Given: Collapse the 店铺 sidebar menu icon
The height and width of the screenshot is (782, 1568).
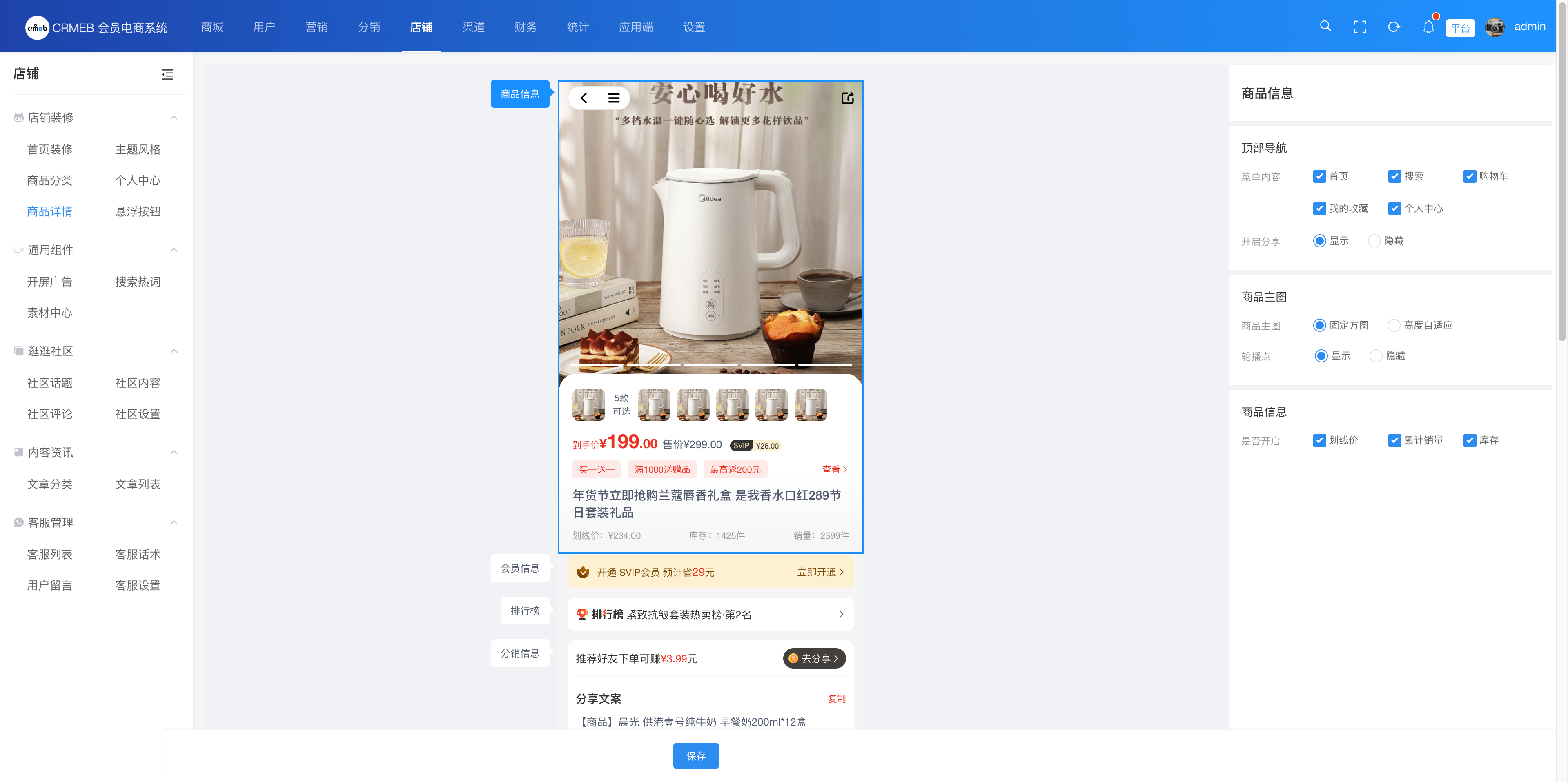Looking at the screenshot, I should click(167, 74).
